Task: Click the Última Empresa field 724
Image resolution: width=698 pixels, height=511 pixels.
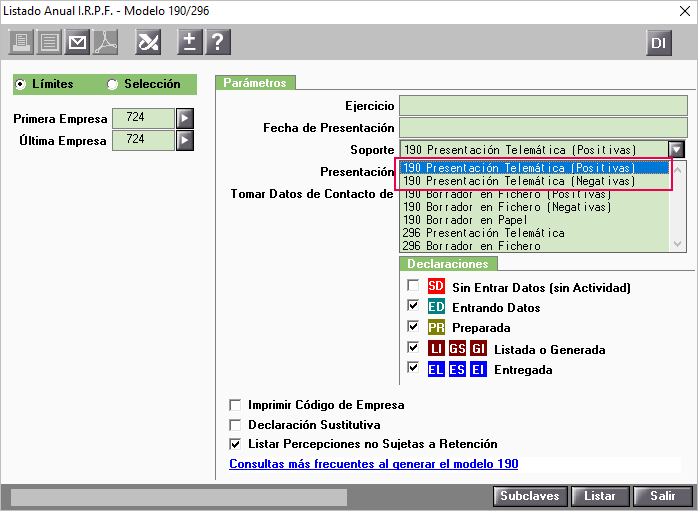Action: point(143,141)
